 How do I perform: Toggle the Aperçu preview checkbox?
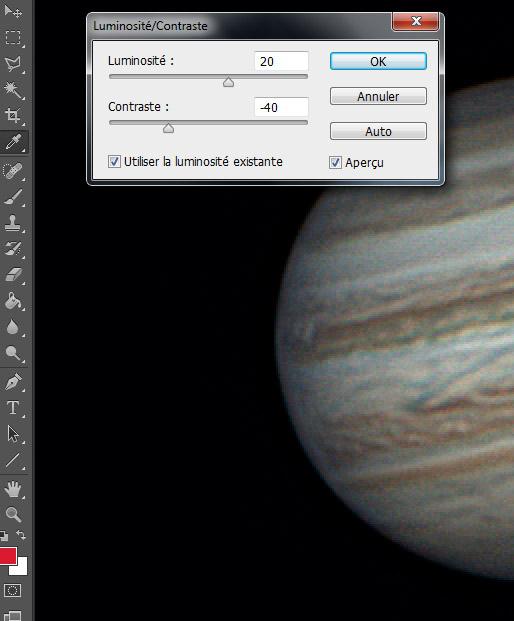pos(335,162)
